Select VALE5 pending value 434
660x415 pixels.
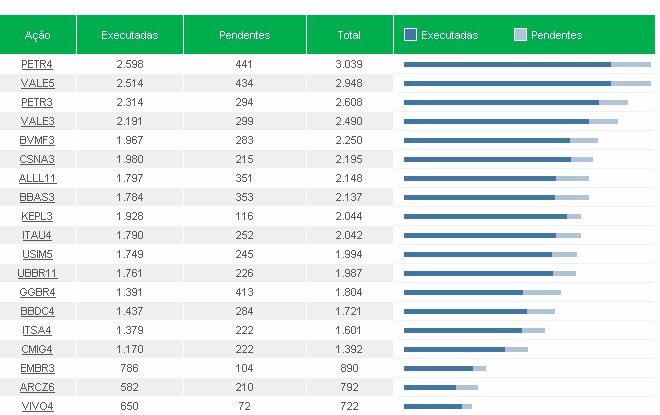pos(244,83)
